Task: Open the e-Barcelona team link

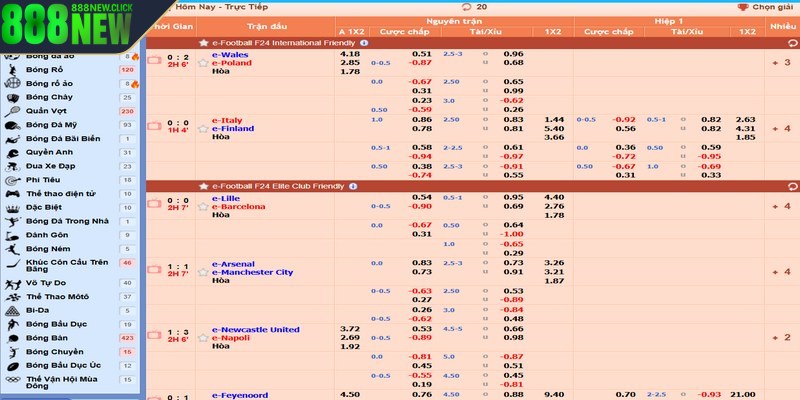Action: 239,207
